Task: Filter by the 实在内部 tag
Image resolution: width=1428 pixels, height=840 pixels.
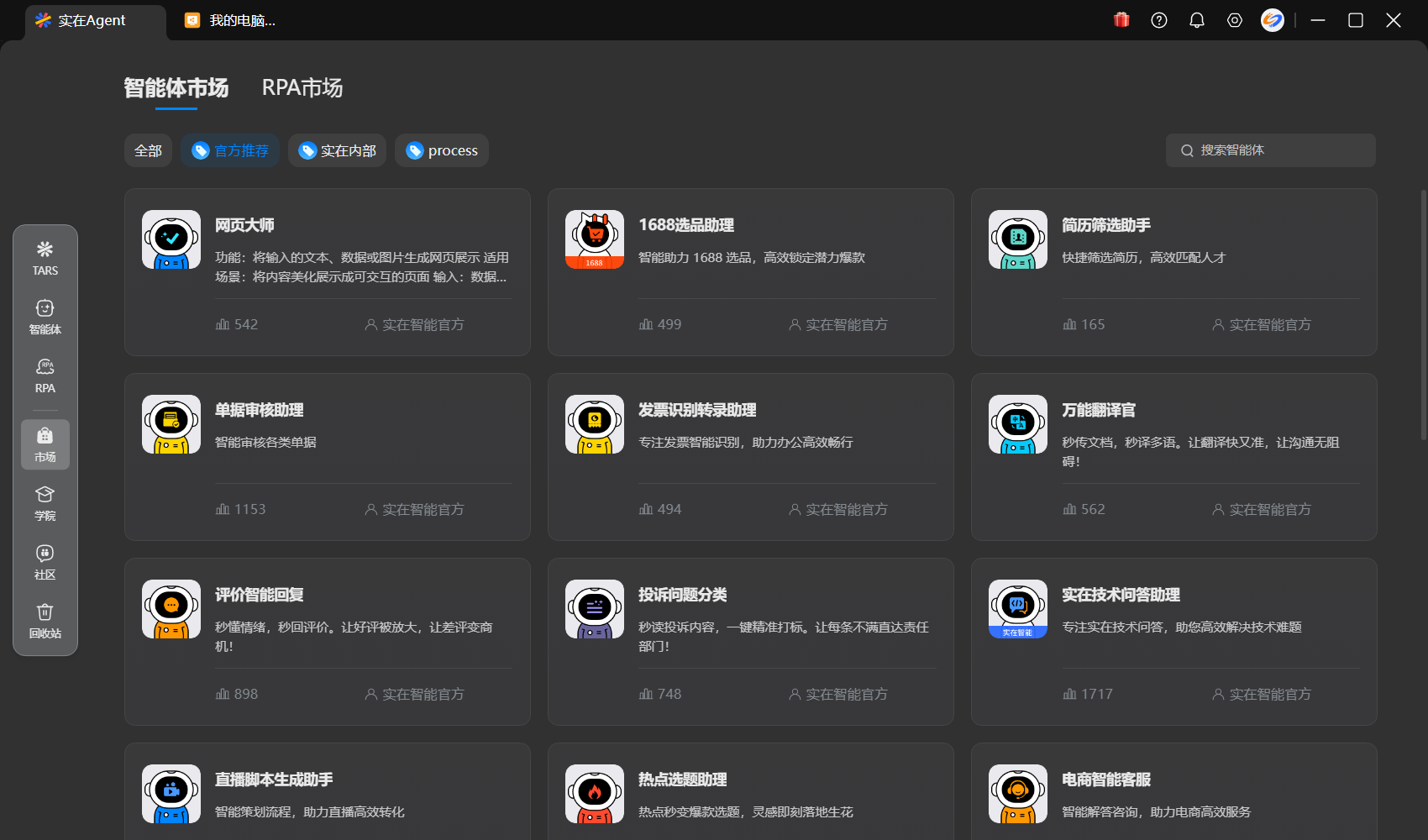Action: pos(337,150)
